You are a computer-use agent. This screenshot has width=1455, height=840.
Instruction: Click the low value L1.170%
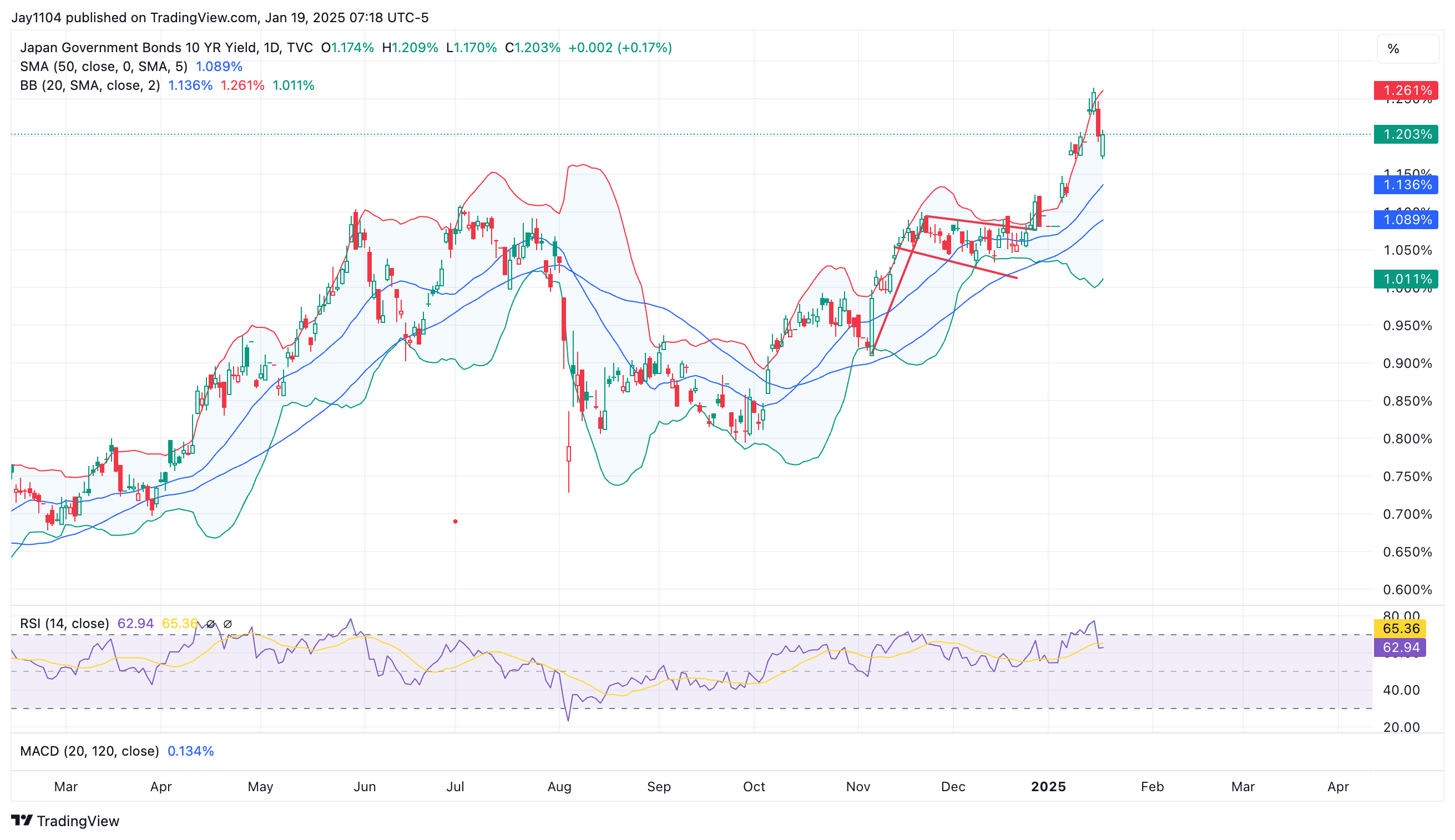click(471, 47)
